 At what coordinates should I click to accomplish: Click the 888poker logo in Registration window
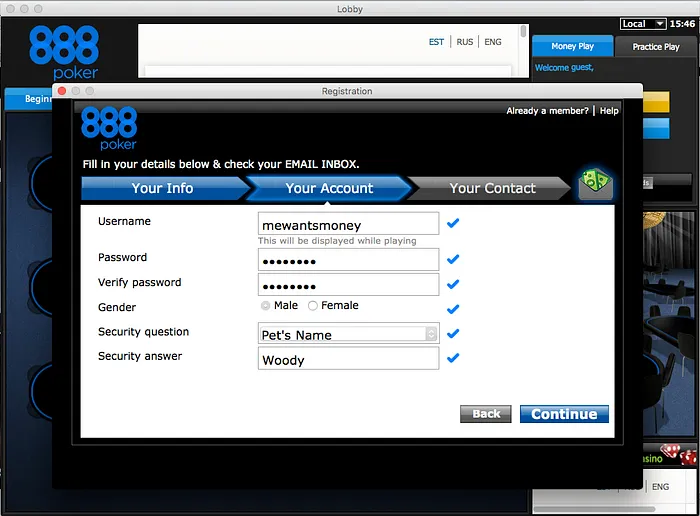[x=109, y=128]
